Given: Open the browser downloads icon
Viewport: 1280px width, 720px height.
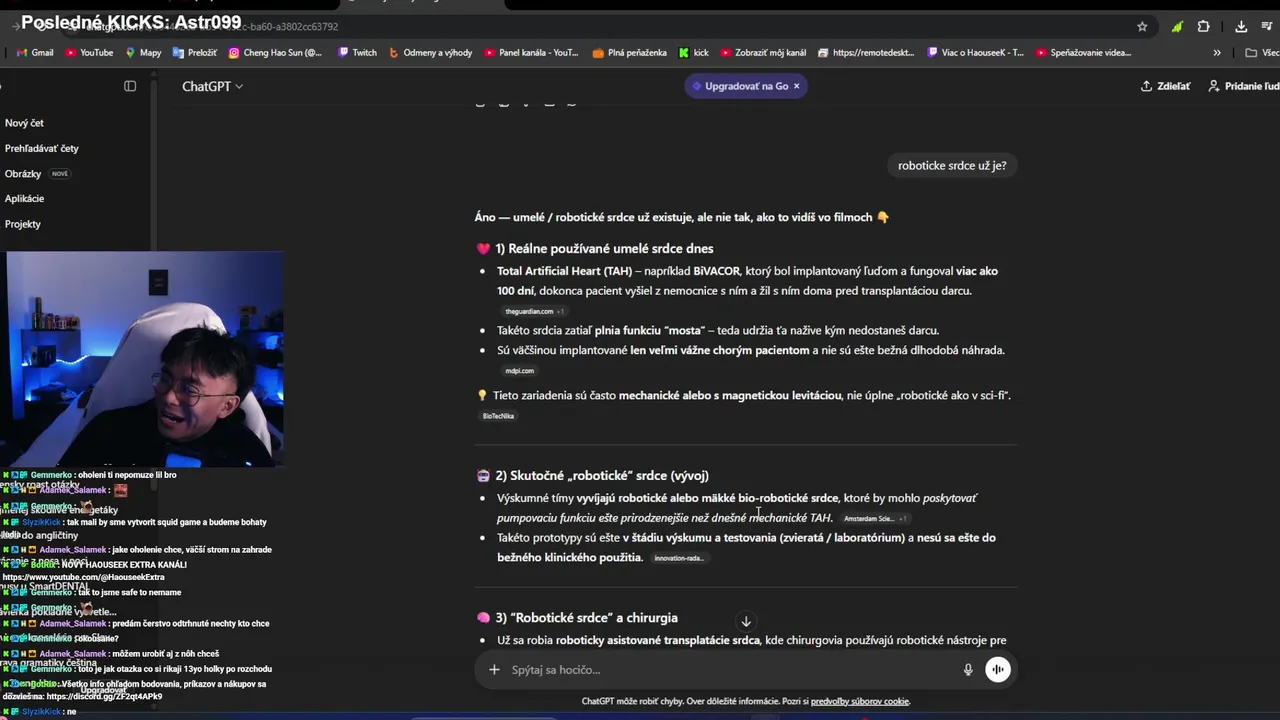Looking at the screenshot, I should [1241, 27].
